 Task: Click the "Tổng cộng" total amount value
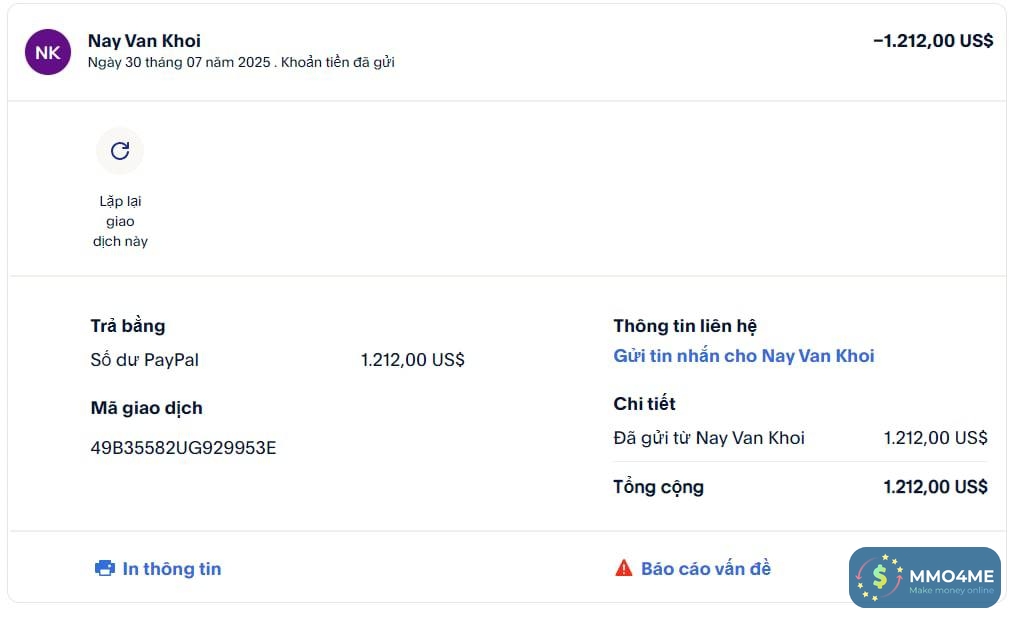point(935,487)
